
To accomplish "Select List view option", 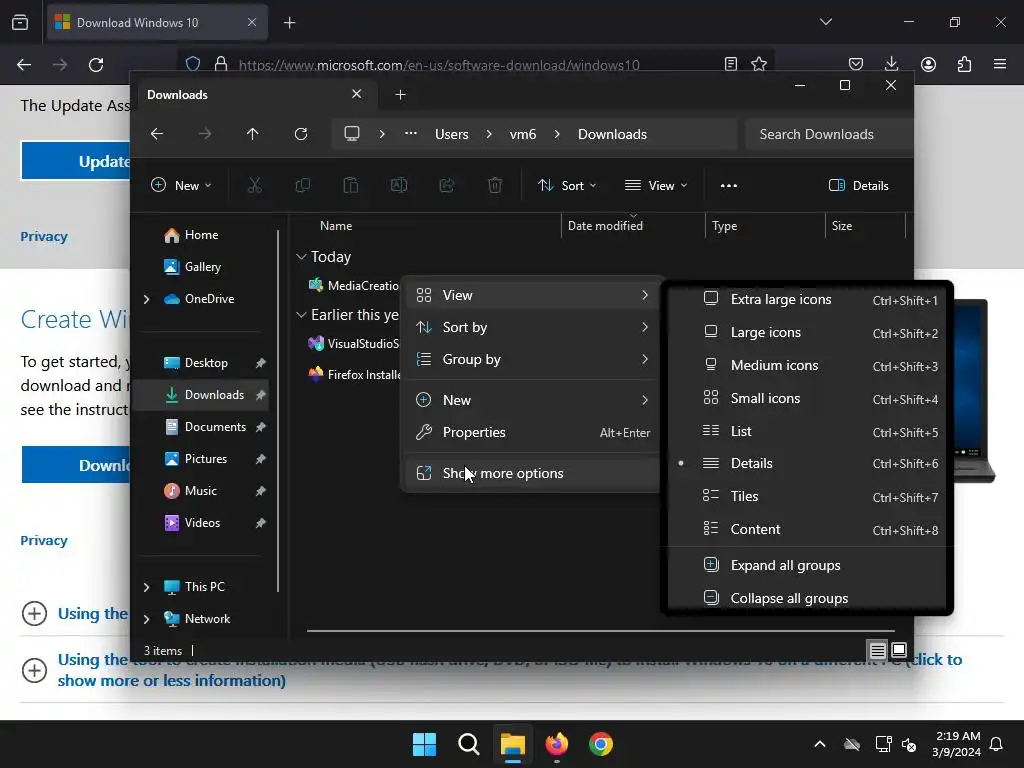I will pos(807,431).
